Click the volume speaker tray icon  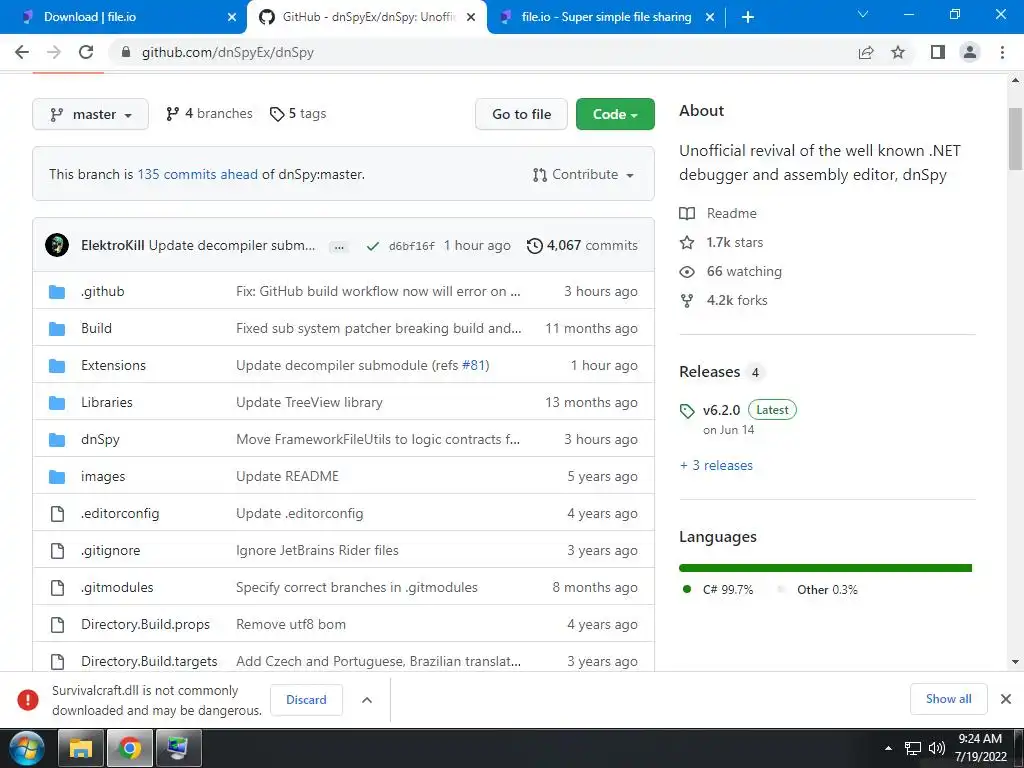click(937, 748)
